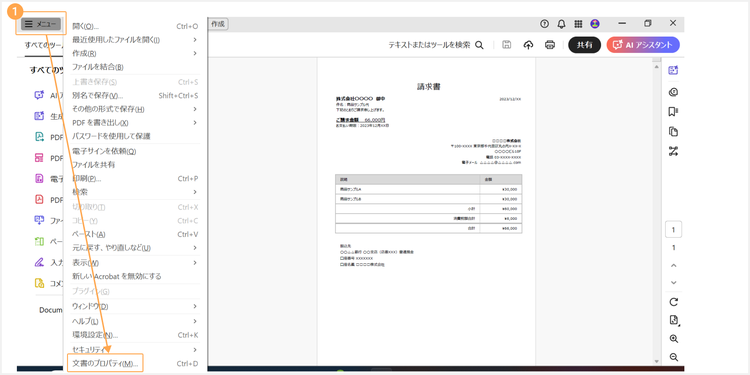This screenshot has width=750, height=375.
Task: Zoom in with the plus magnifier icon
Action: pyautogui.click(x=673, y=339)
